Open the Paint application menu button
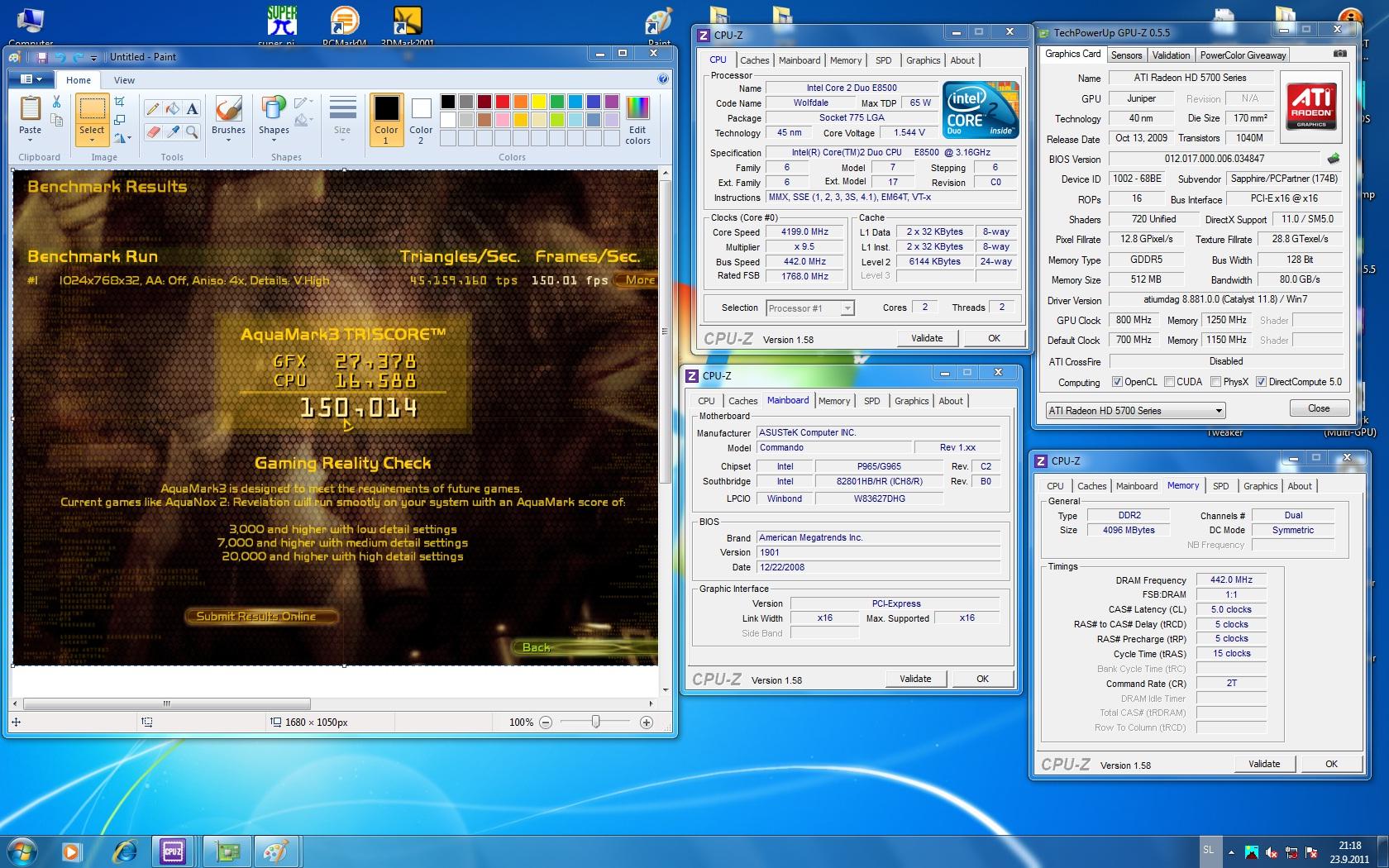Viewport: 1389px width, 868px height. 31,79
